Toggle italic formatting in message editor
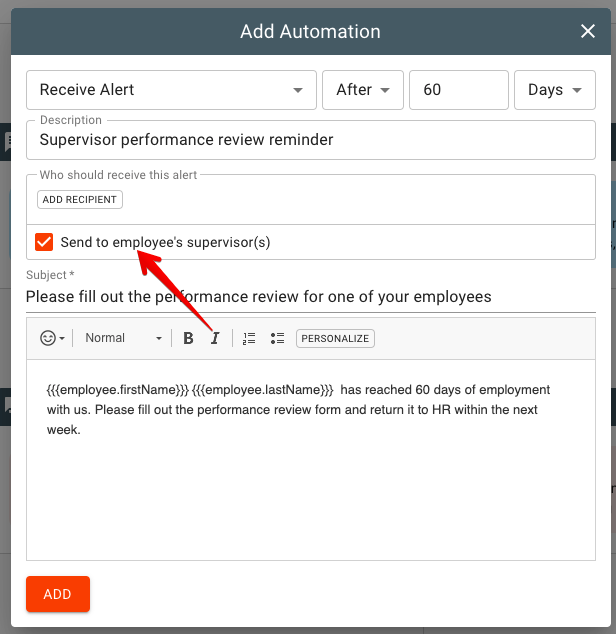 point(215,338)
